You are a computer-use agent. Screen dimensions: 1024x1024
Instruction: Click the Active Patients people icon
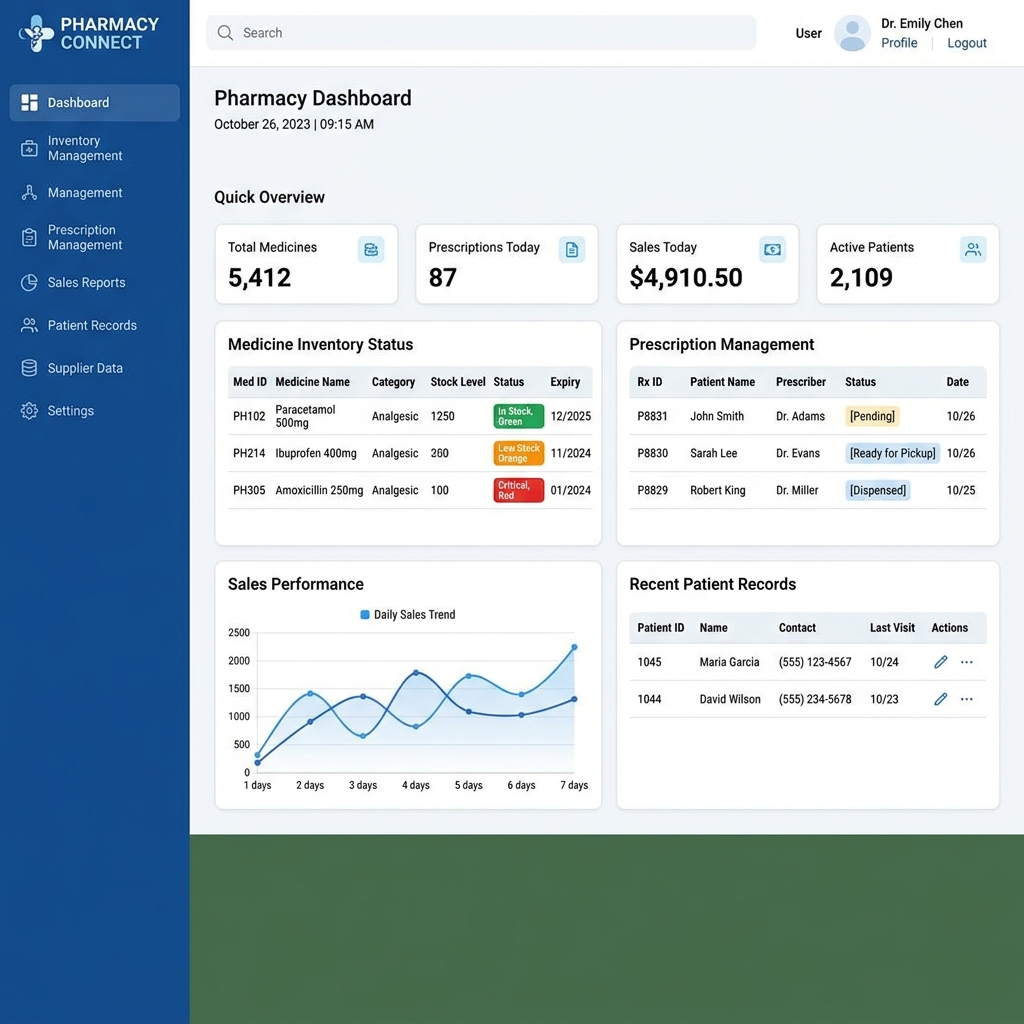coord(972,249)
